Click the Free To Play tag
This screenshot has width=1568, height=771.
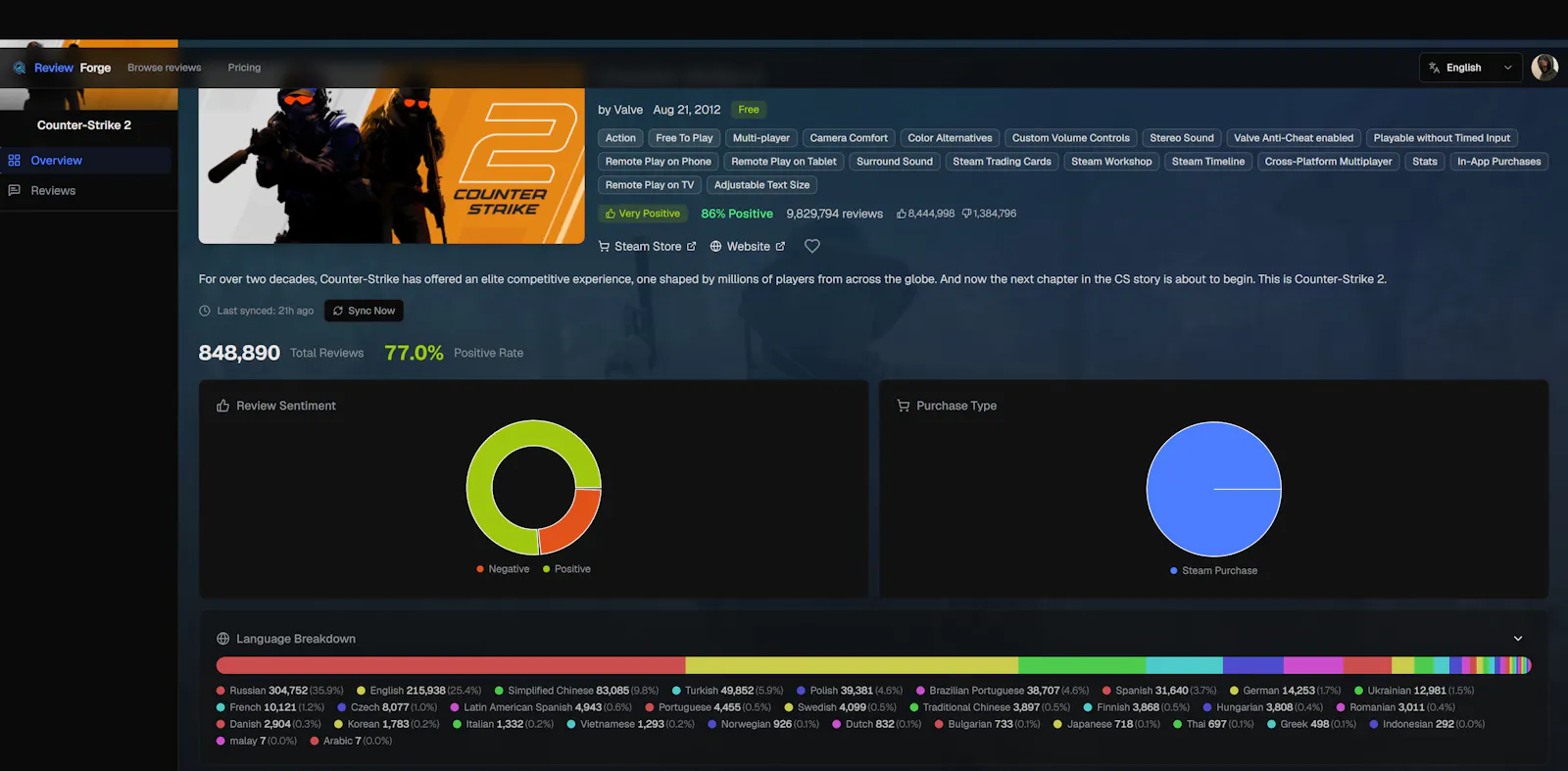tap(684, 138)
